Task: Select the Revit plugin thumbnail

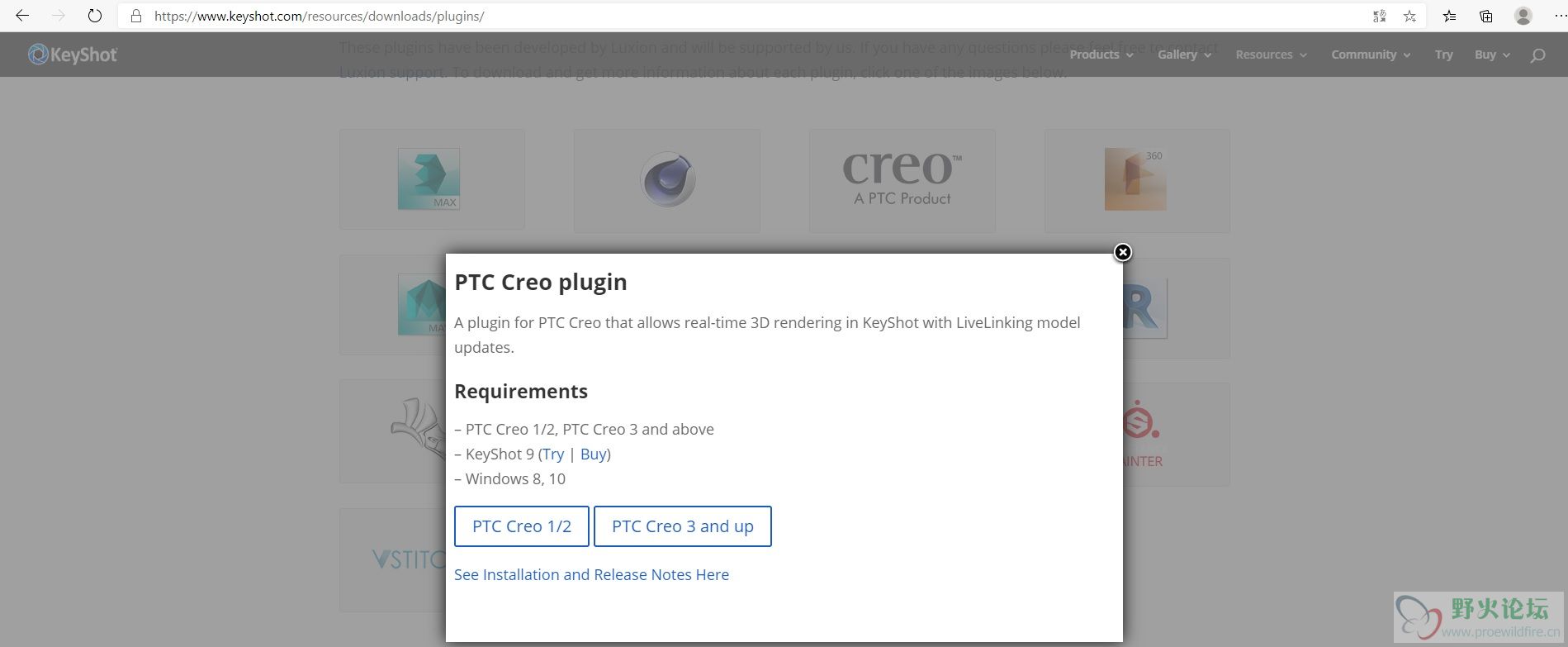Action: pyautogui.click(x=1177, y=307)
